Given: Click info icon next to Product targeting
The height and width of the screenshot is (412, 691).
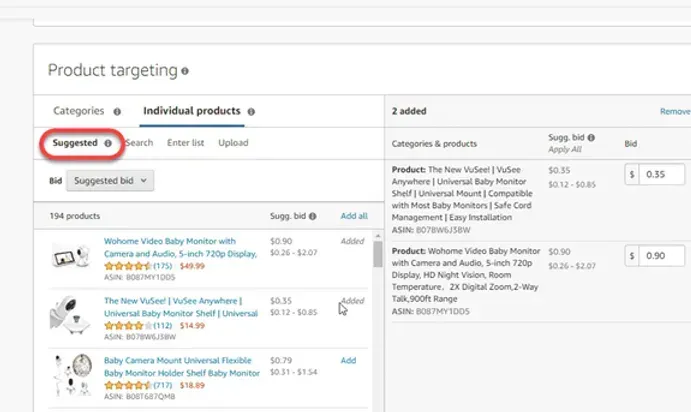Looking at the screenshot, I should click(x=185, y=71).
